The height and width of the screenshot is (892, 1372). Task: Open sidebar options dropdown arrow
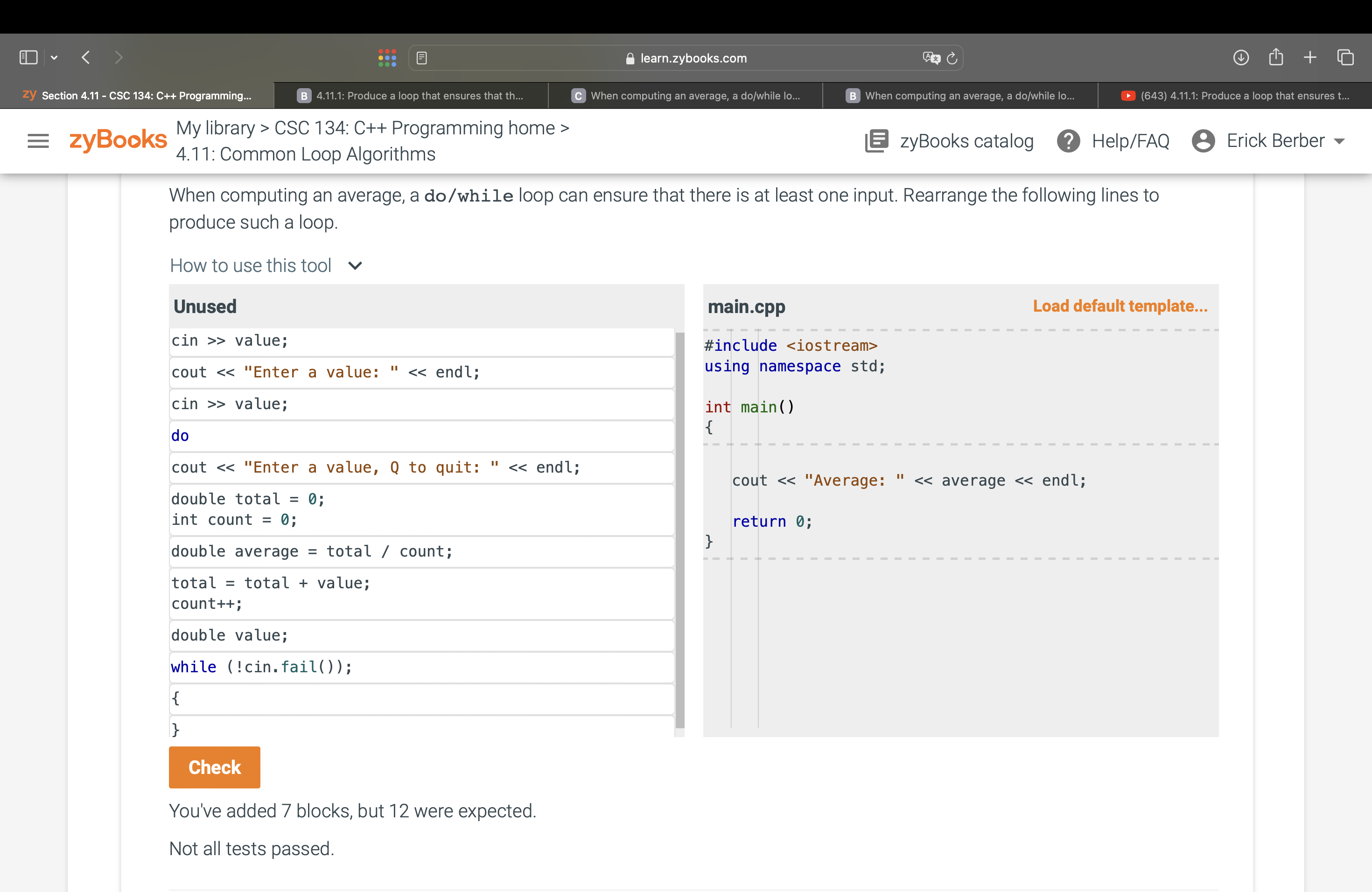pos(54,58)
